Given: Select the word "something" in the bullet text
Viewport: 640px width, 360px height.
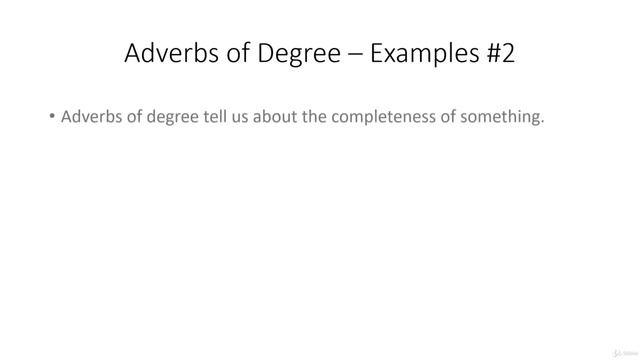Looking at the screenshot, I should point(500,117).
